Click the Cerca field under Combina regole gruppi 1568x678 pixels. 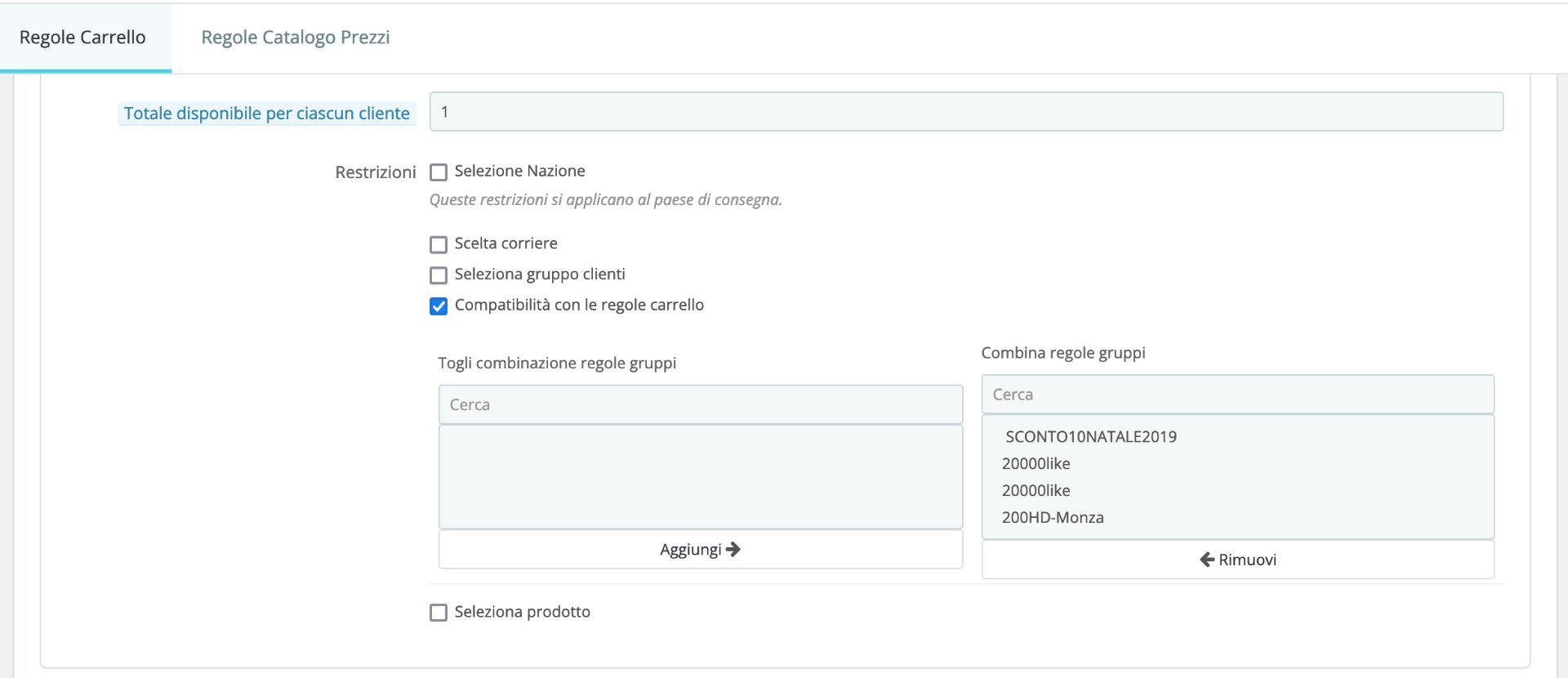1237,395
